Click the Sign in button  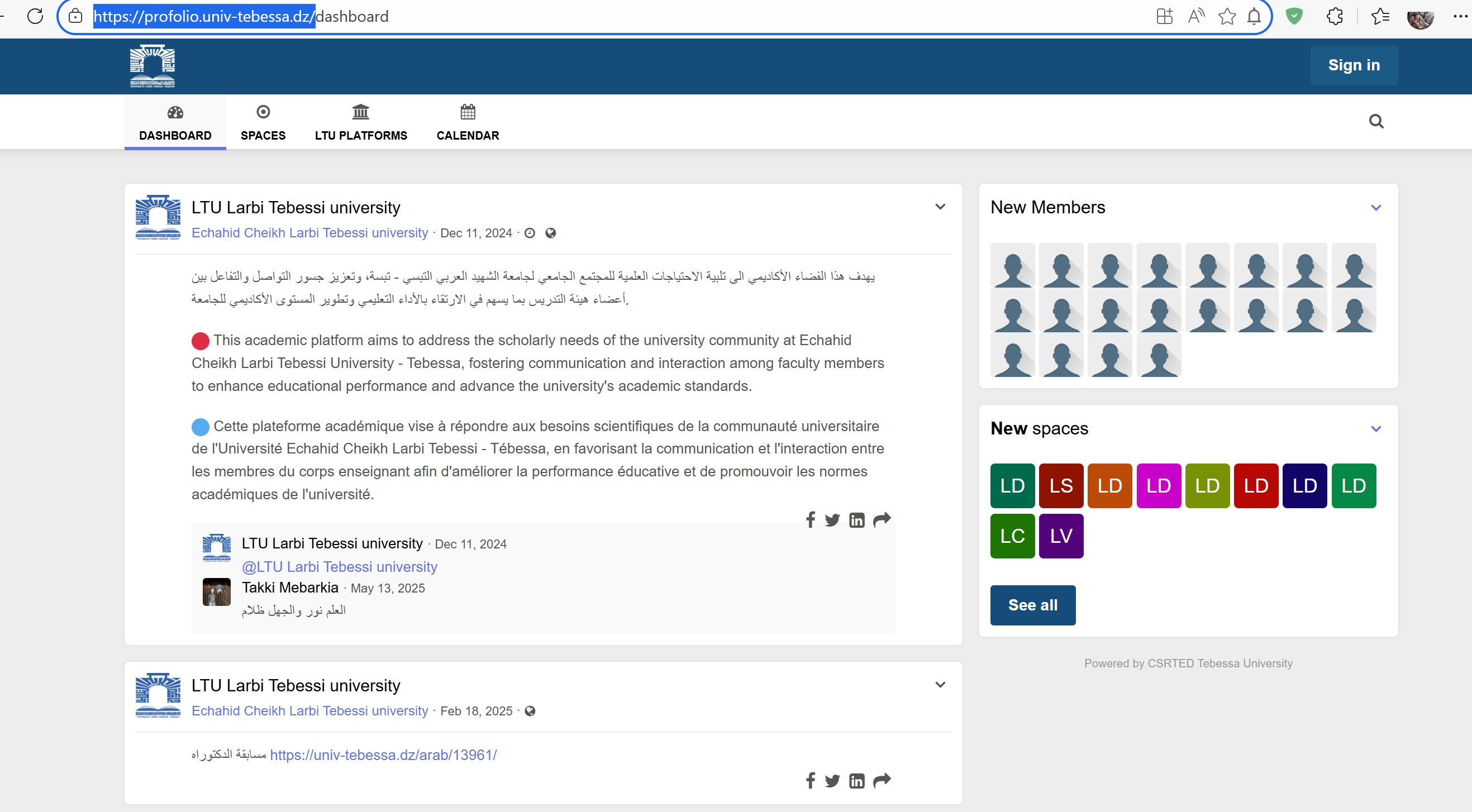coord(1354,65)
